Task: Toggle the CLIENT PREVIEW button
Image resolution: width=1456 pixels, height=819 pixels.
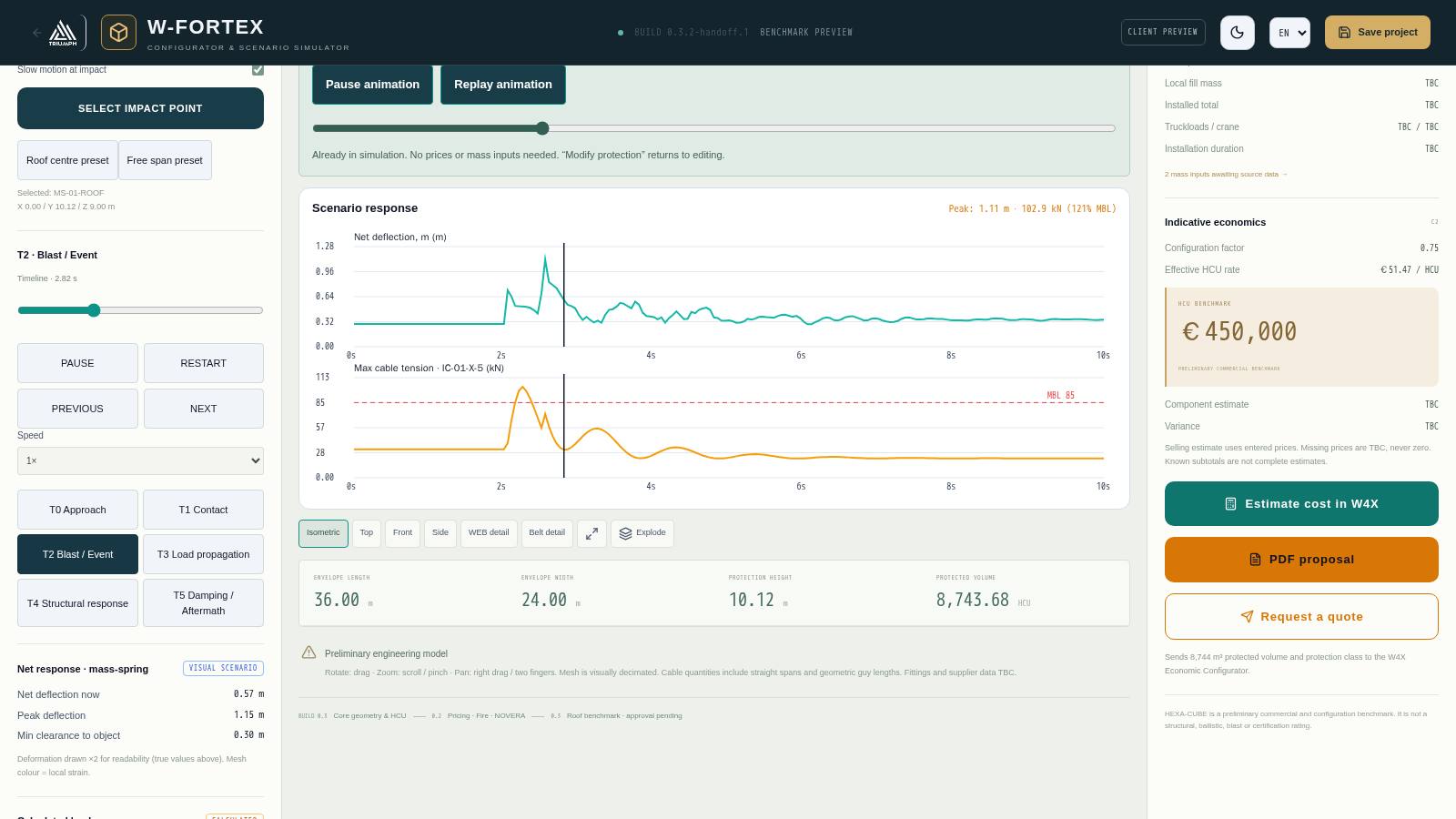Action: tap(1163, 33)
